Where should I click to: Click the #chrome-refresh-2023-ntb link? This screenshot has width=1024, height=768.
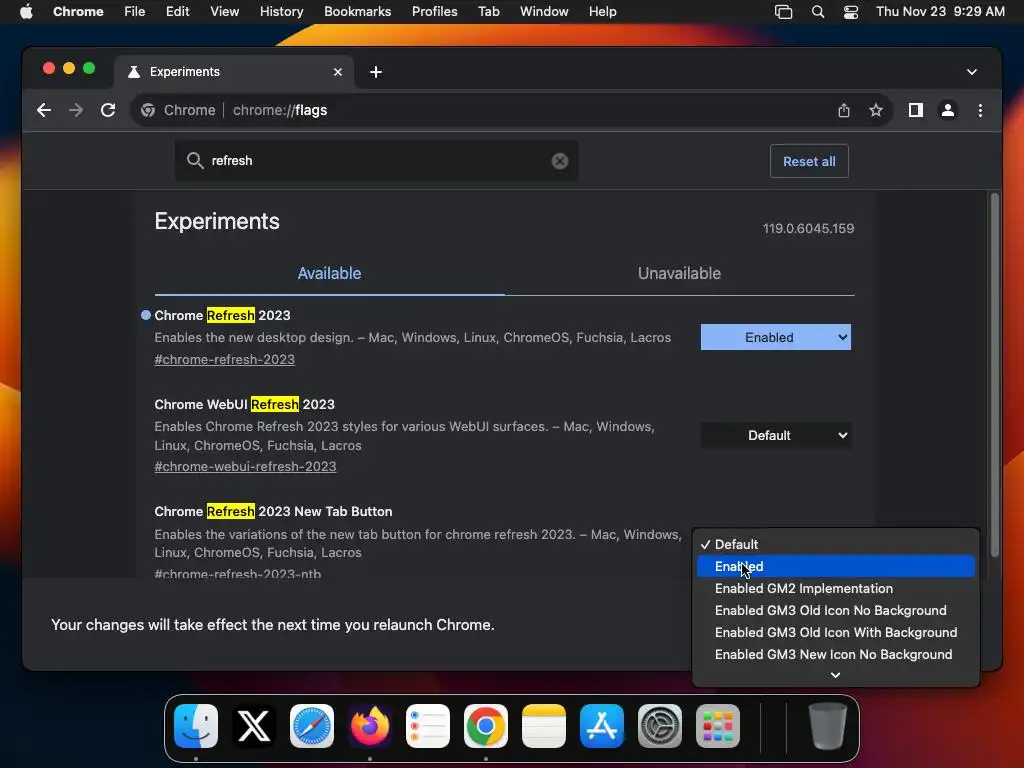[237, 573]
